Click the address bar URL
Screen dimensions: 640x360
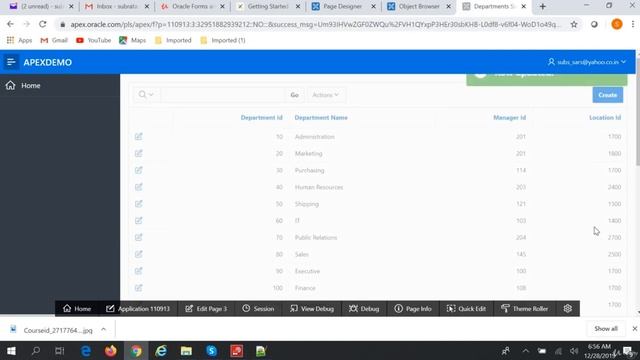tap(315, 24)
